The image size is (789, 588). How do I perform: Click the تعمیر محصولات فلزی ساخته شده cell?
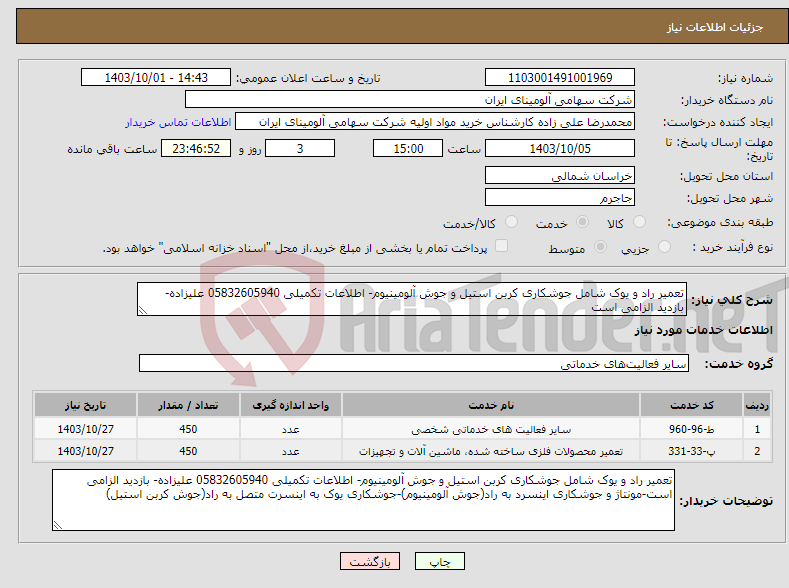491,451
